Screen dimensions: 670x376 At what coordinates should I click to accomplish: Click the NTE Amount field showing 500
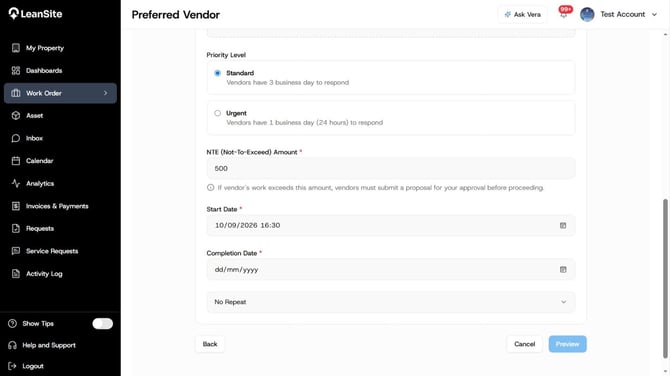tap(391, 168)
